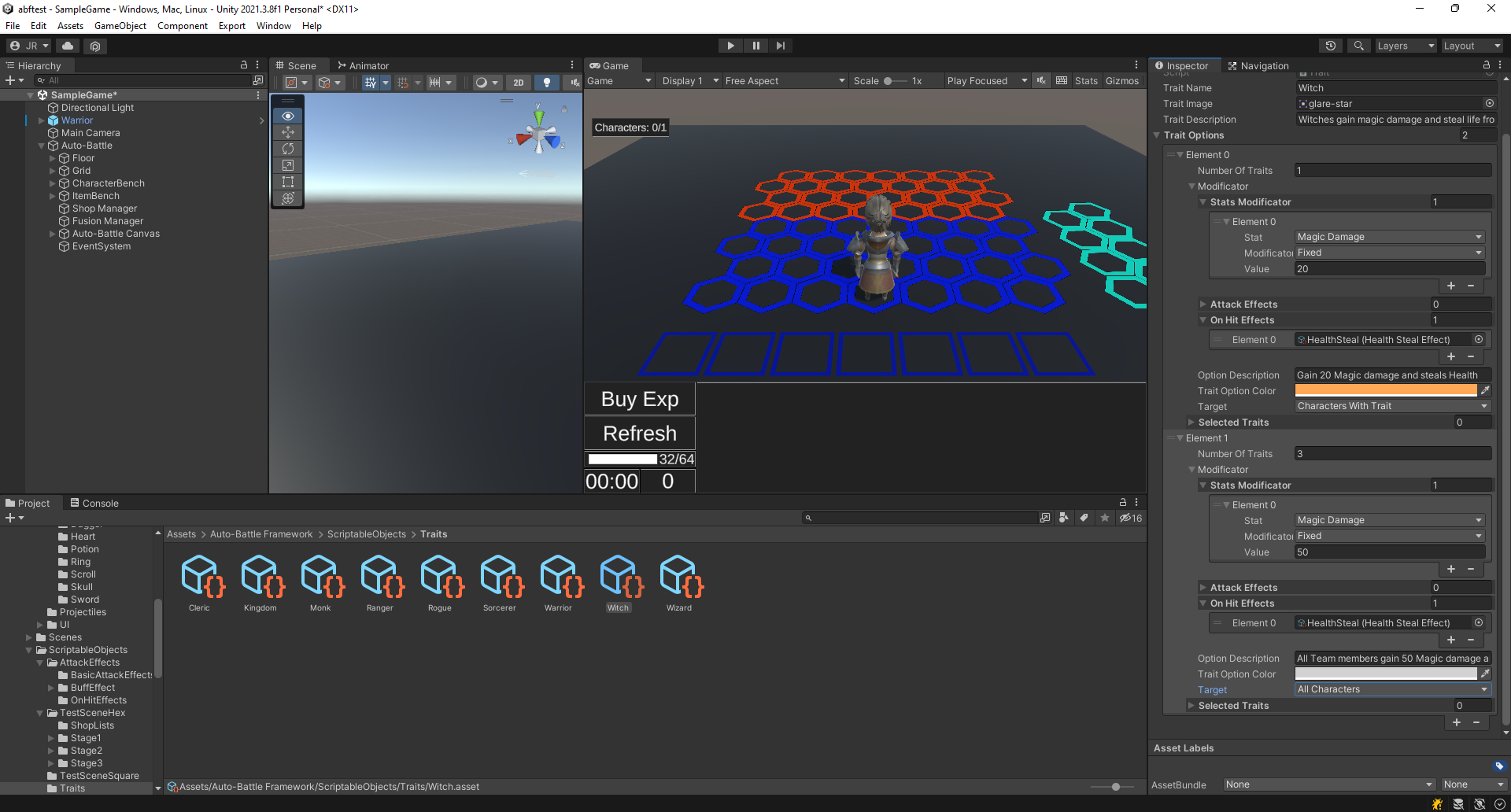Viewport: 1511px width, 812px height.
Task: Click the Trait Name field containing Witch
Action: click(x=1395, y=88)
